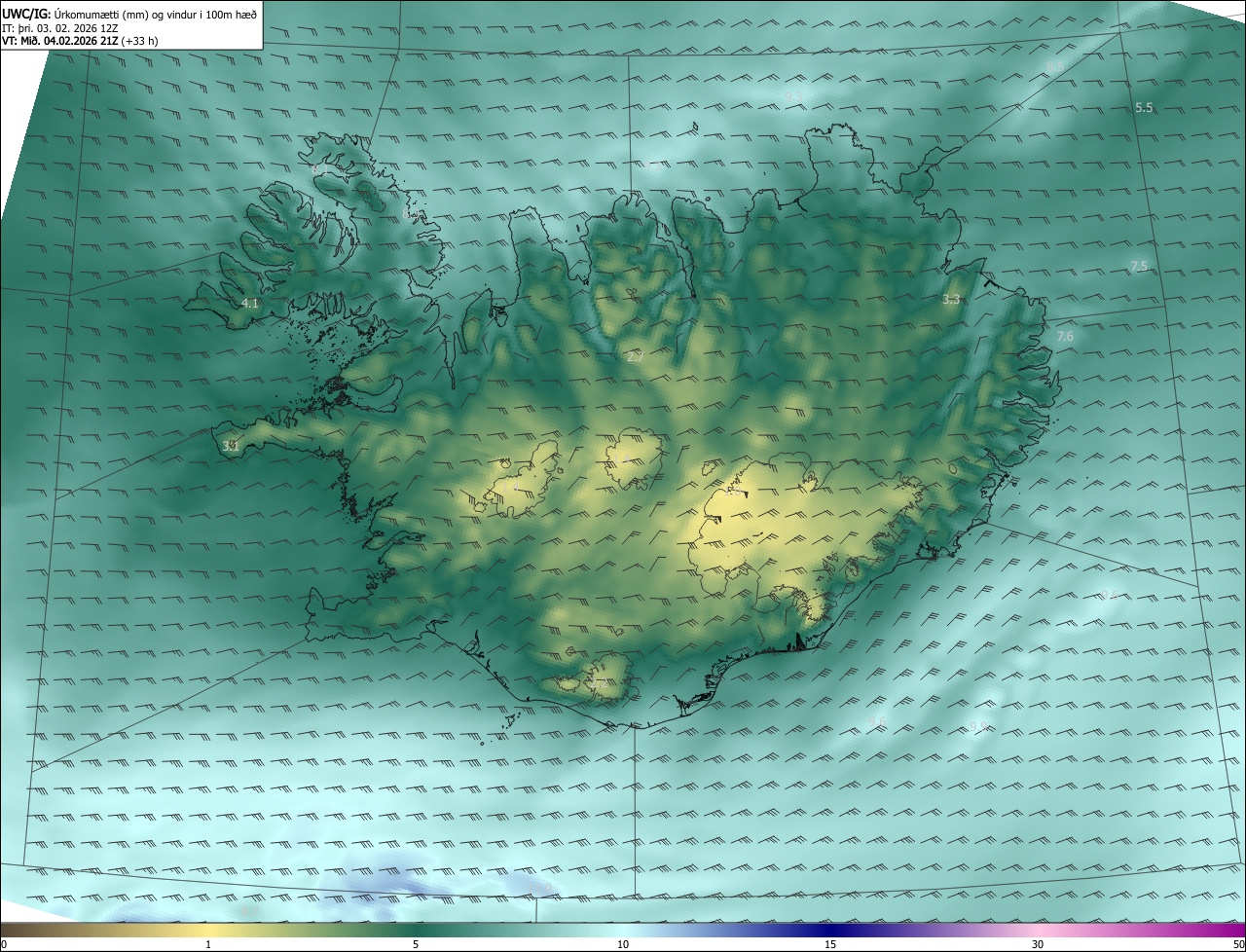Image resolution: width=1246 pixels, height=952 pixels.
Task: Click the title line 'UWC/IG: Úrkomumætti (mm) og vindur'
Action: [129, 14]
